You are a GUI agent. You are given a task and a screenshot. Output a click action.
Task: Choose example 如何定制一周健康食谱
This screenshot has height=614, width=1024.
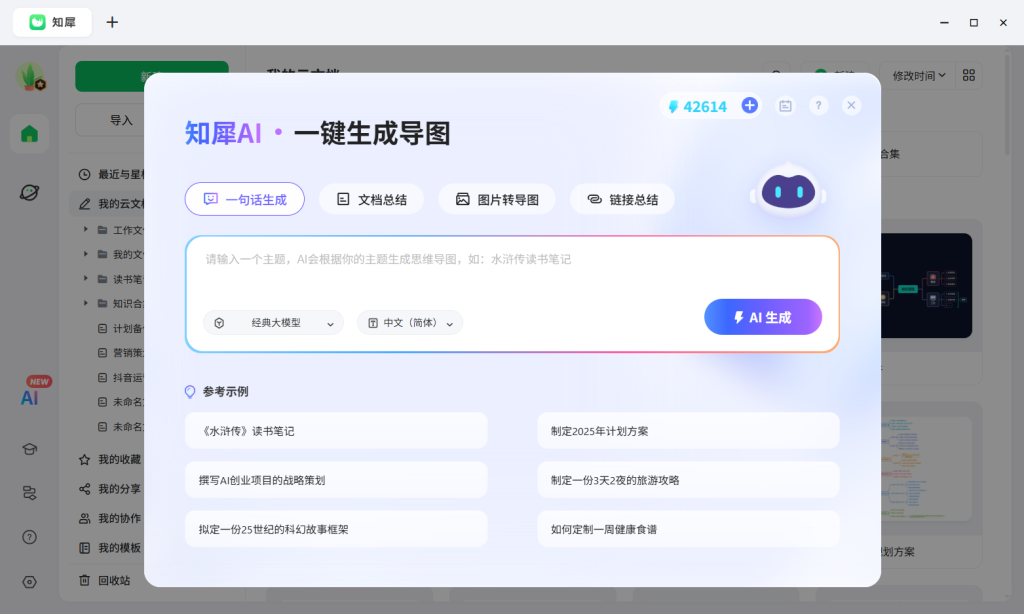click(688, 529)
